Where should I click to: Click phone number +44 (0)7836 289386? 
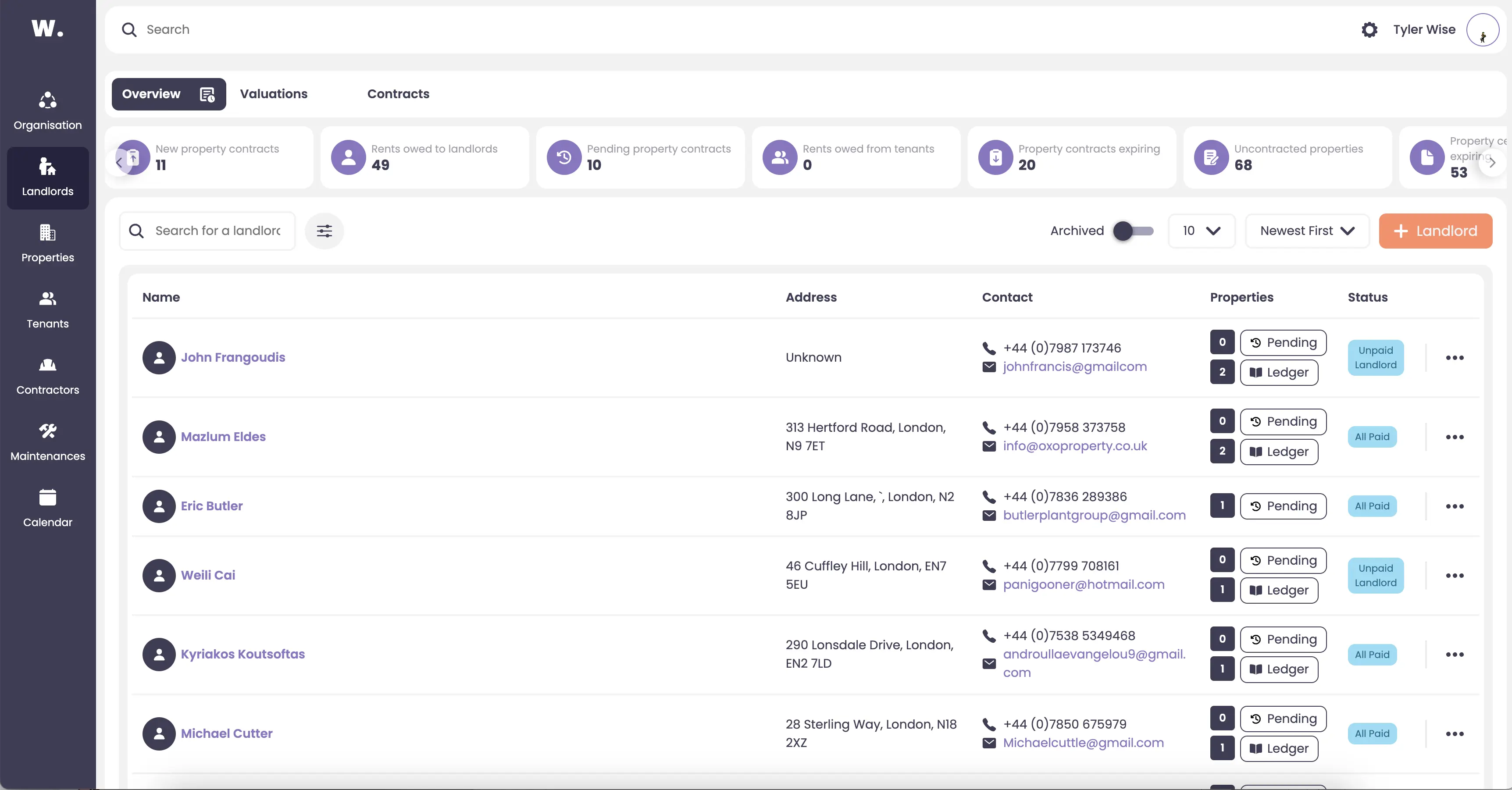[1065, 497]
